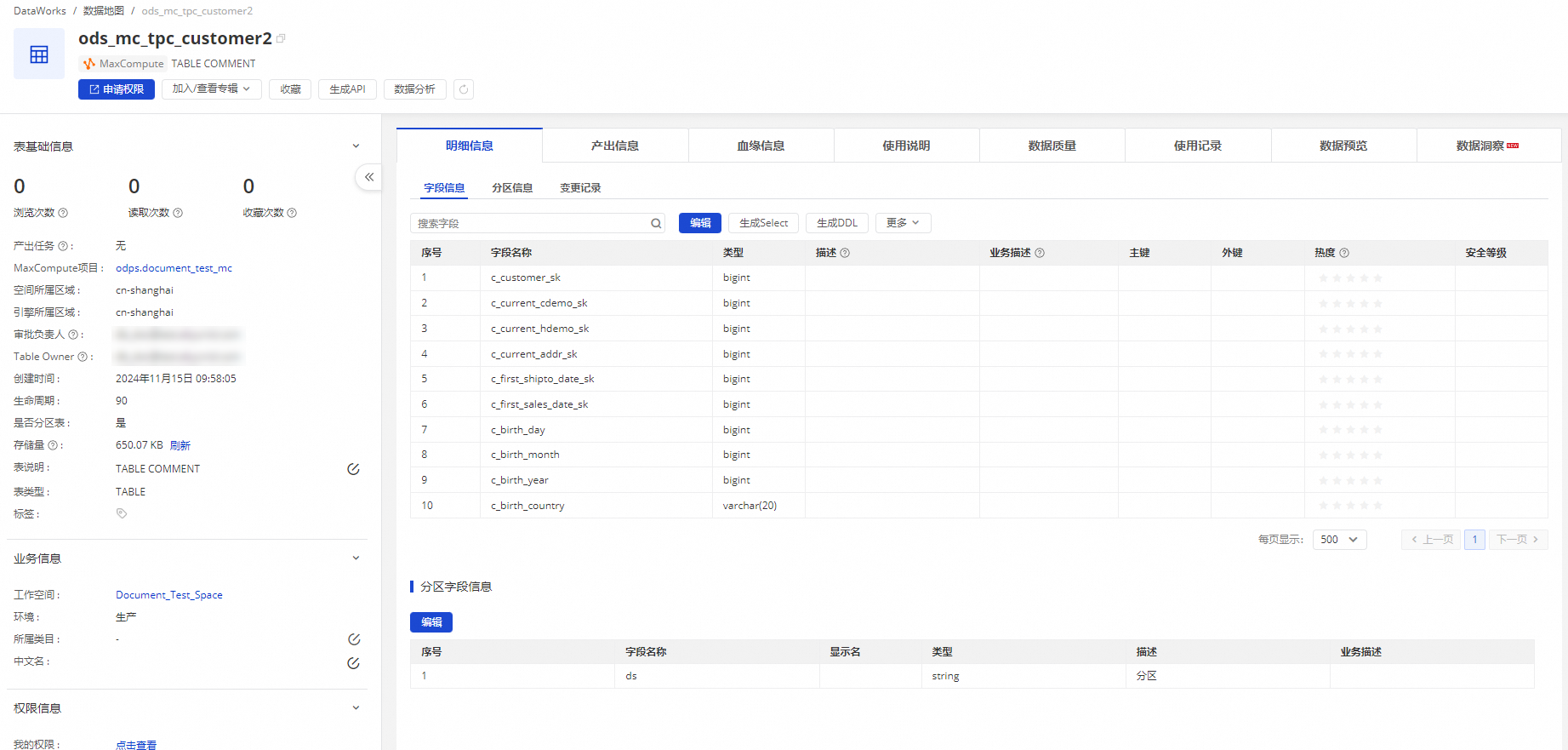Copy table name with icon next to title

(282, 38)
